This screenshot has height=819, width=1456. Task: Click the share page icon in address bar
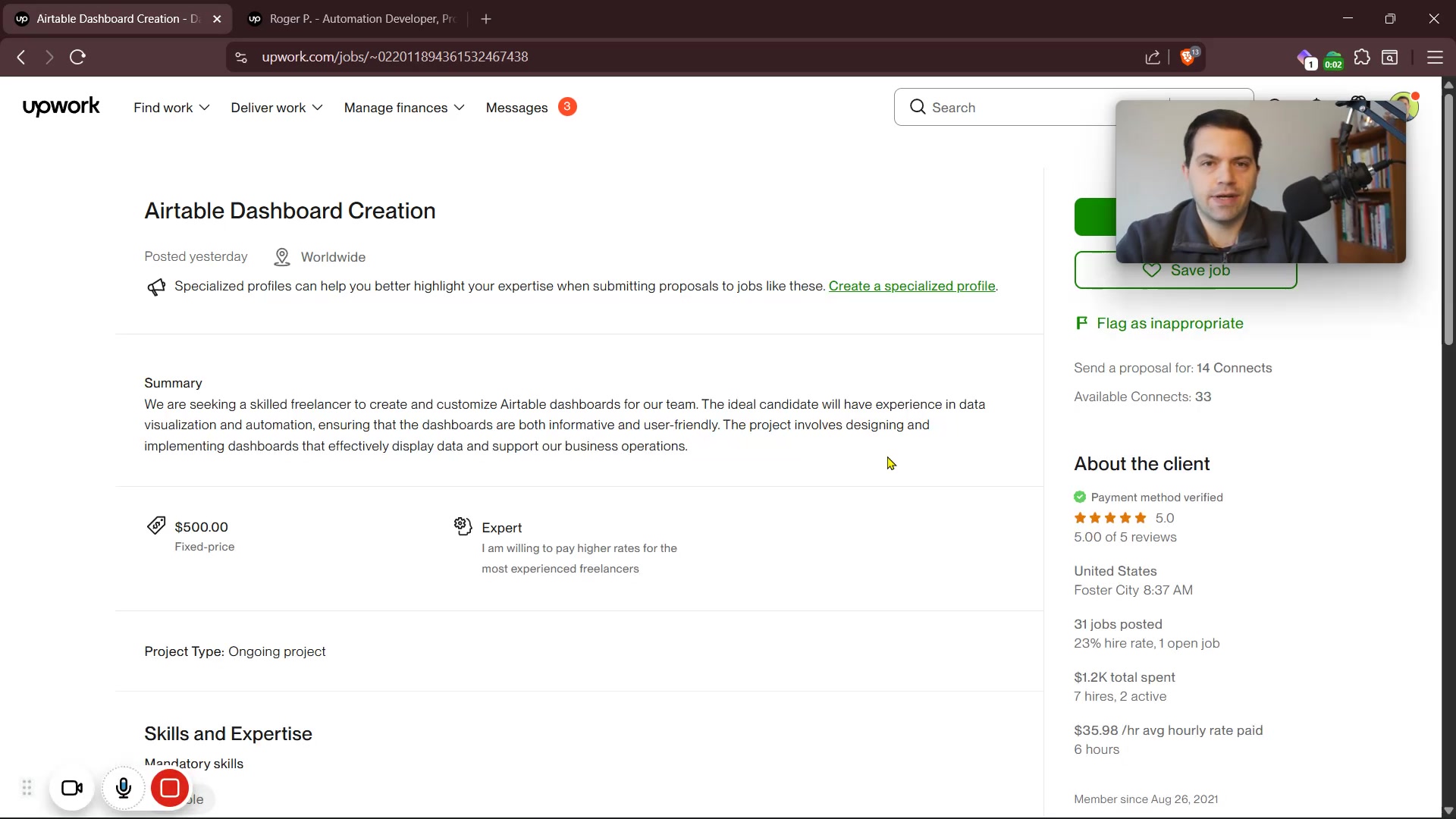coord(1153,57)
